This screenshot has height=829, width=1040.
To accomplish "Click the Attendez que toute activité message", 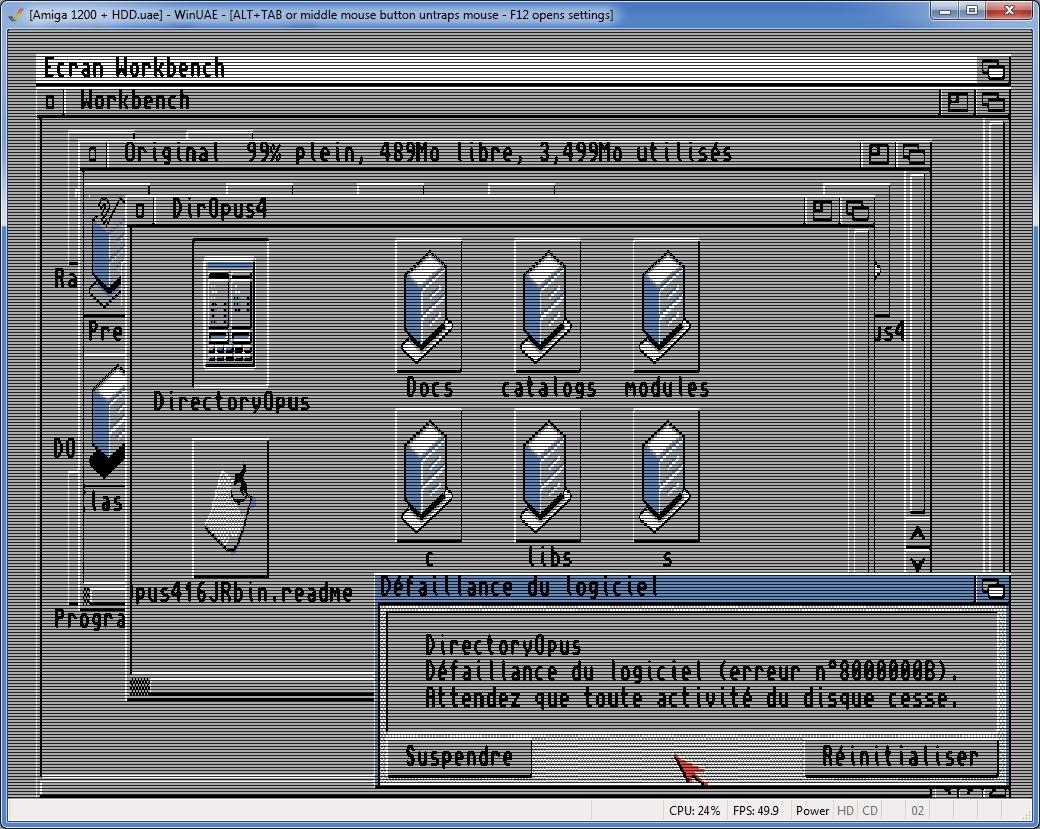I will [692, 698].
